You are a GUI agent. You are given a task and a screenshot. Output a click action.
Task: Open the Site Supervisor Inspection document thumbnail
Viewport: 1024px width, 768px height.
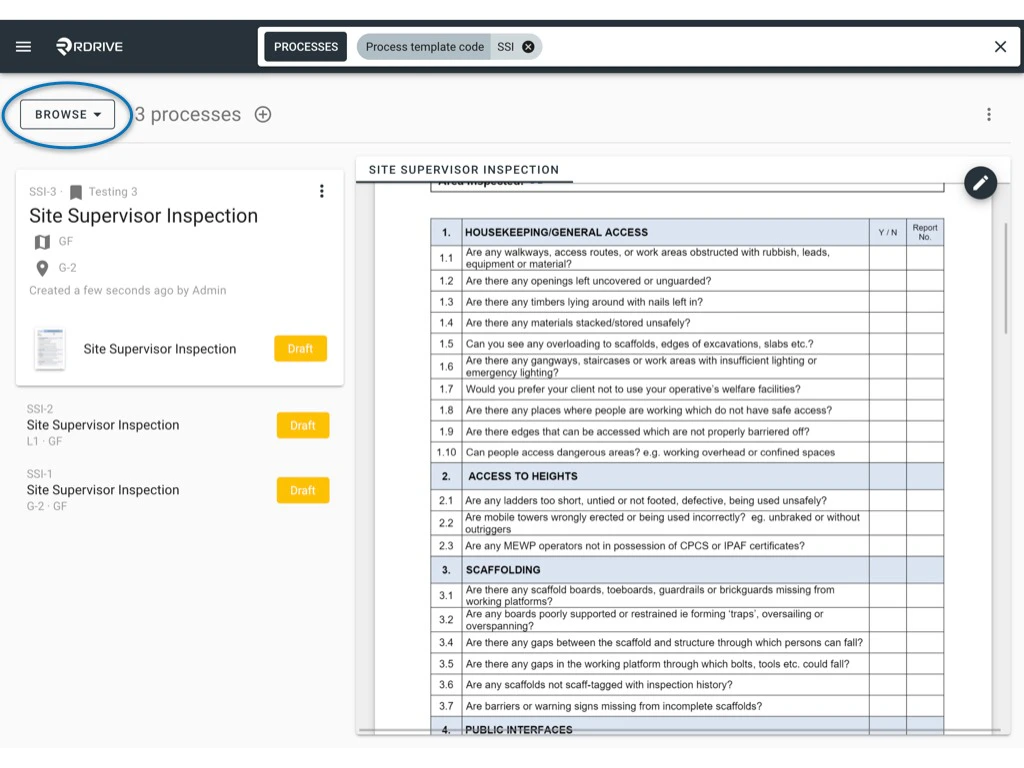click(50, 349)
